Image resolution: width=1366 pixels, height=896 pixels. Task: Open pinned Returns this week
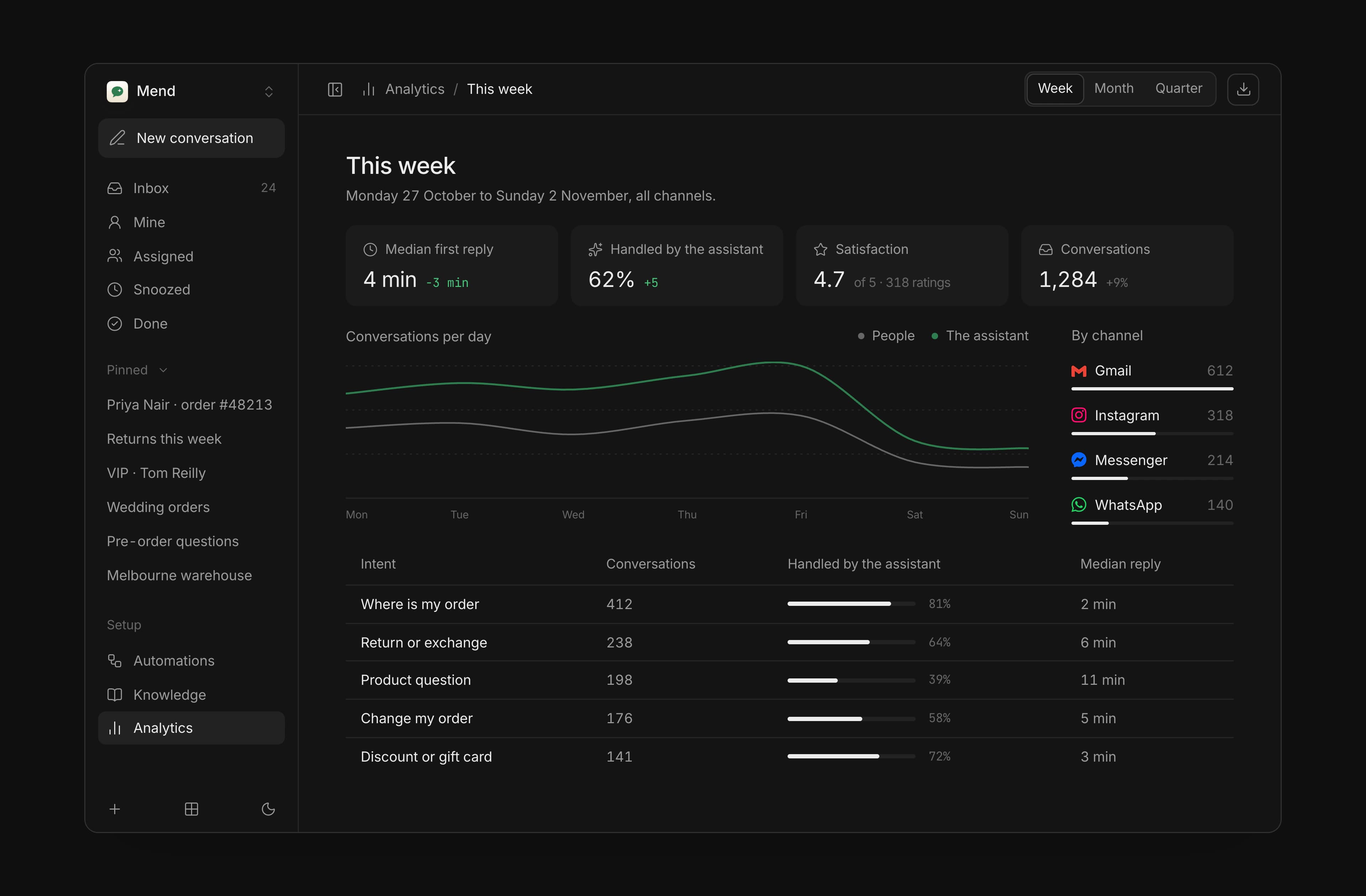pos(164,439)
